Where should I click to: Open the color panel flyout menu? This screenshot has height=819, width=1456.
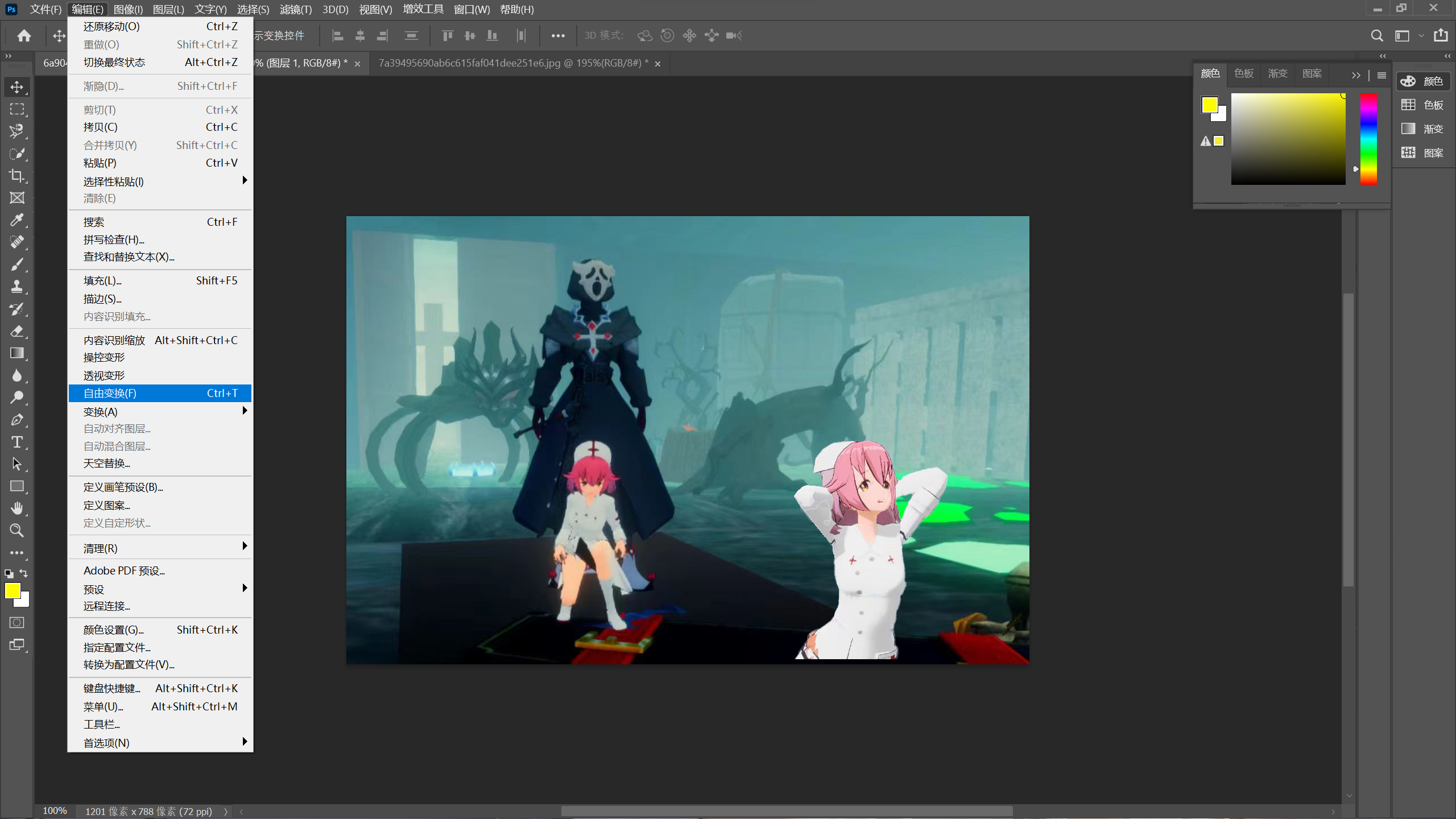1381,75
